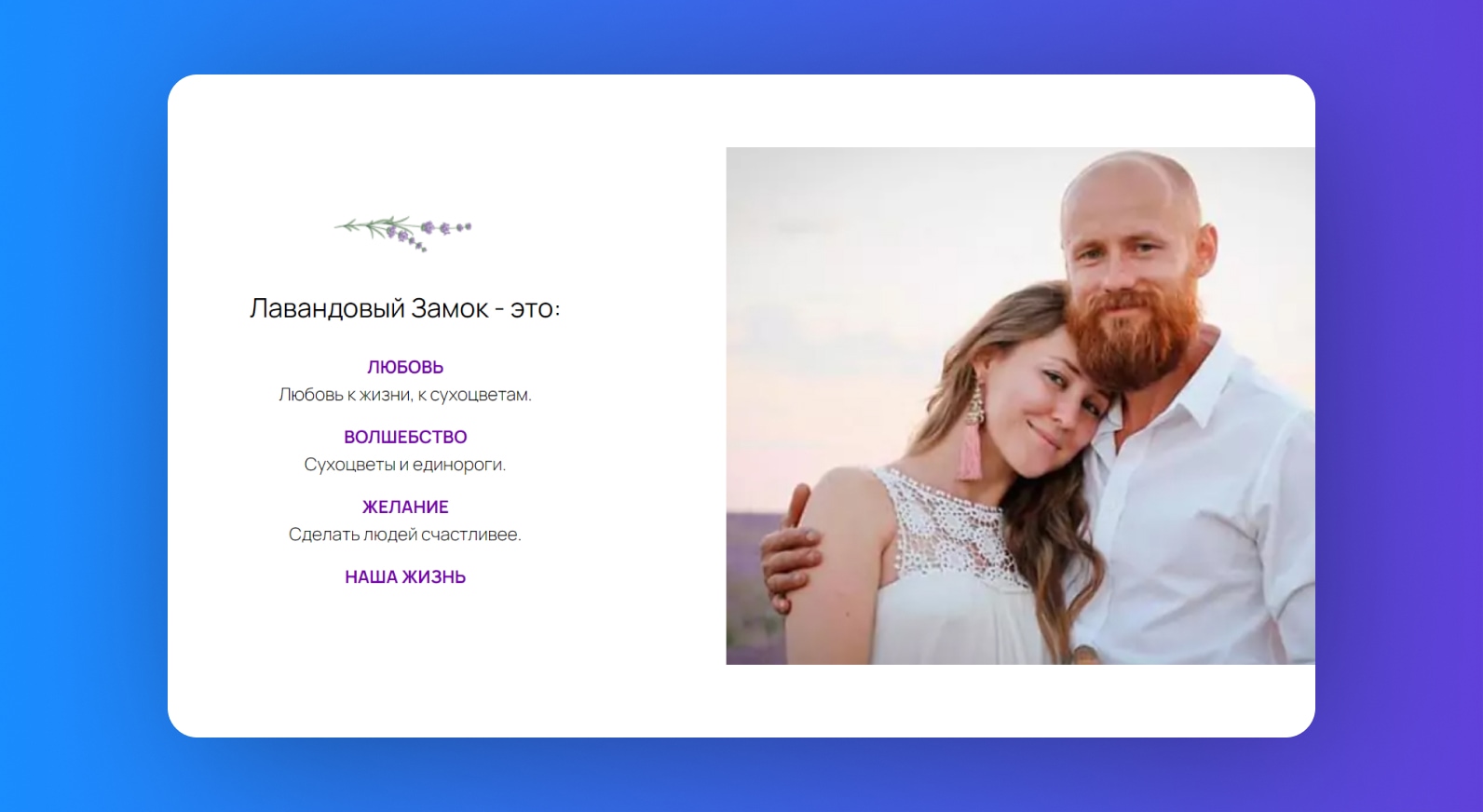Click the lavender sprig icon
This screenshot has height=812, width=1483.
click(403, 233)
